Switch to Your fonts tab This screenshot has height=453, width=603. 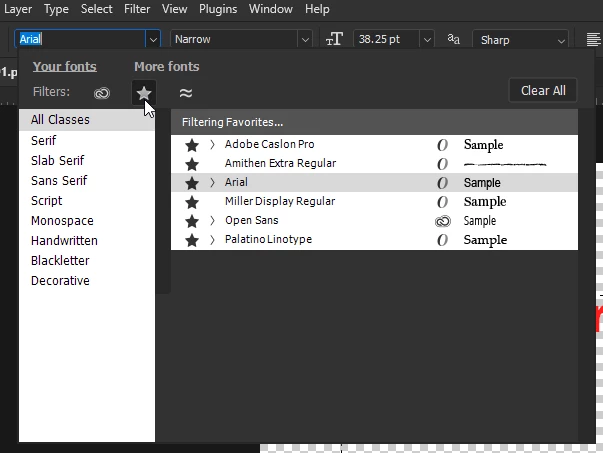click(65, 67)
